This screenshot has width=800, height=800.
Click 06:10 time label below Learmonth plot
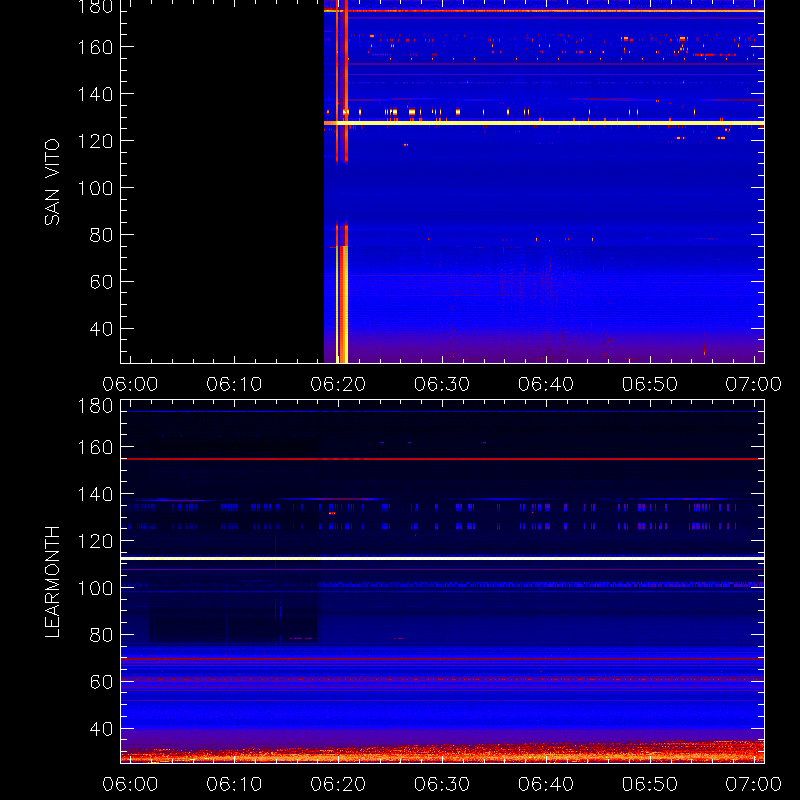tap(234, 784)
